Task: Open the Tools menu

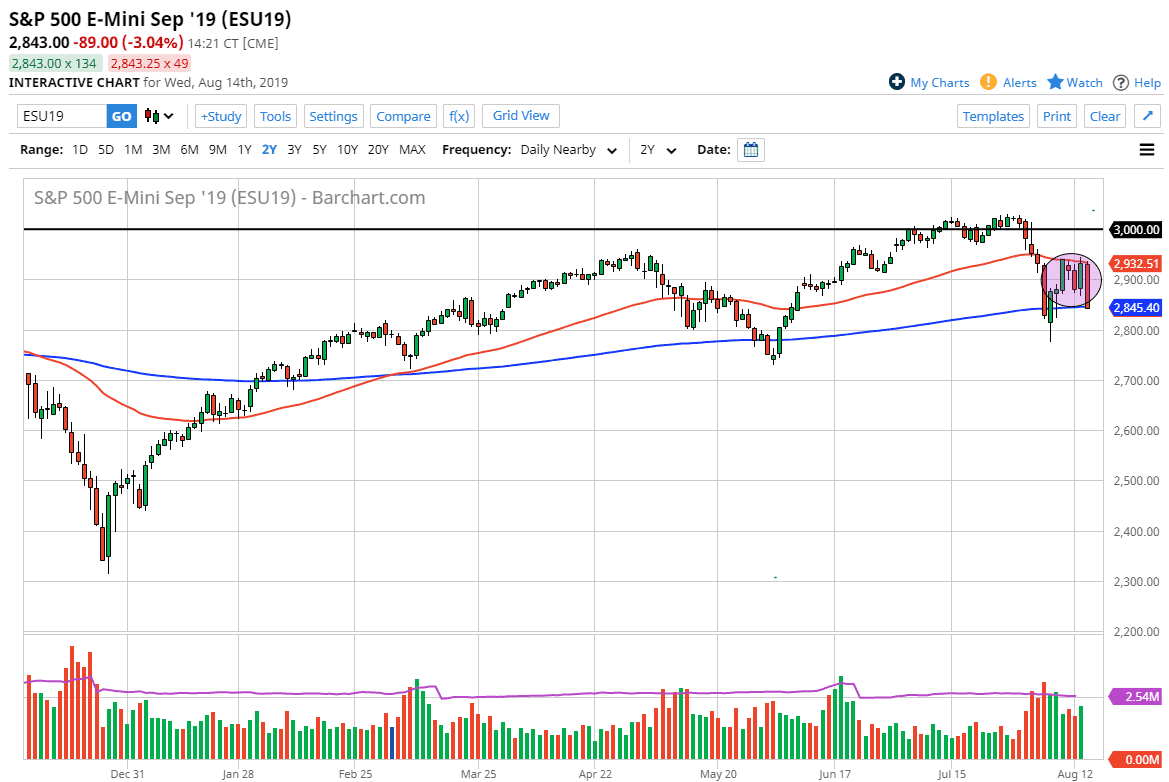Action: (x=275, y=116)
